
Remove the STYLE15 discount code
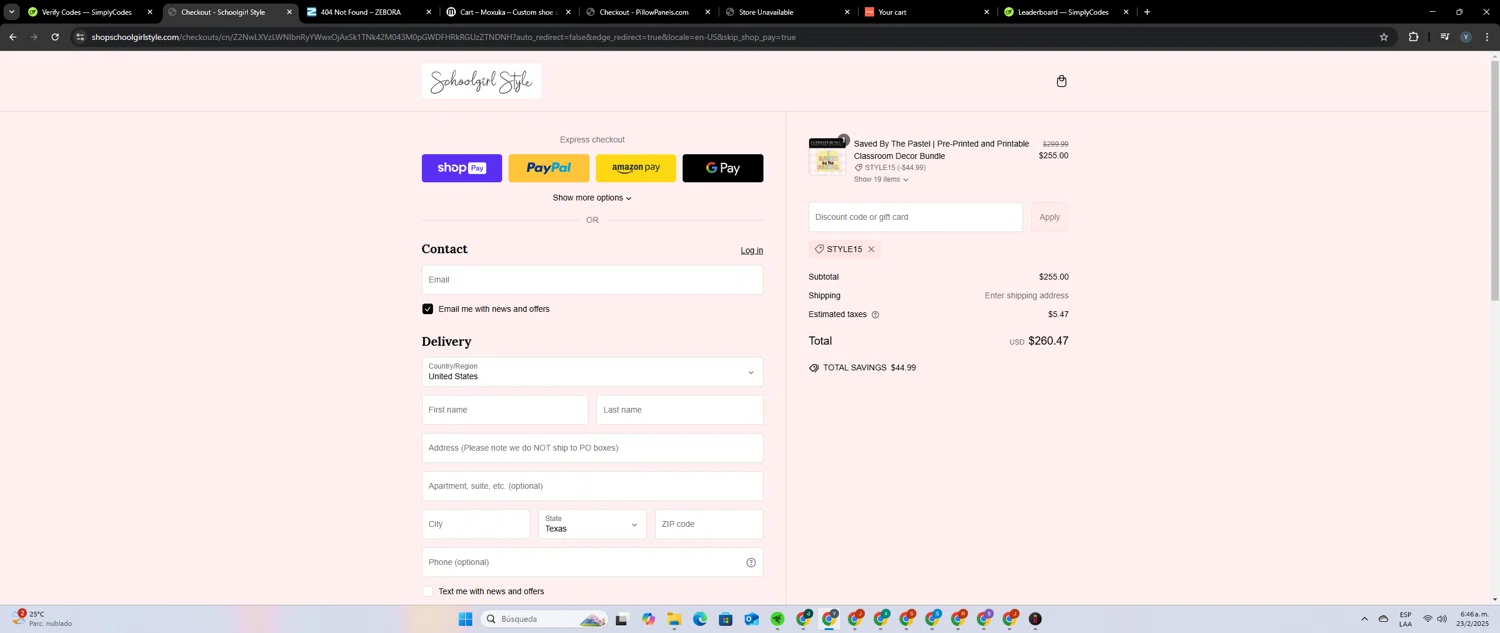click(x=871, y=249)
